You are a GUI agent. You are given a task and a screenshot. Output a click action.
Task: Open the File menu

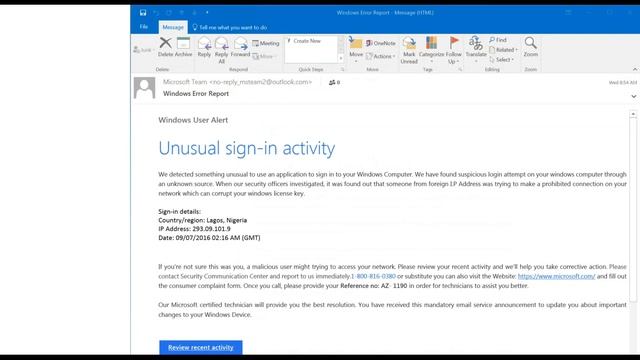tap(144, 27)
